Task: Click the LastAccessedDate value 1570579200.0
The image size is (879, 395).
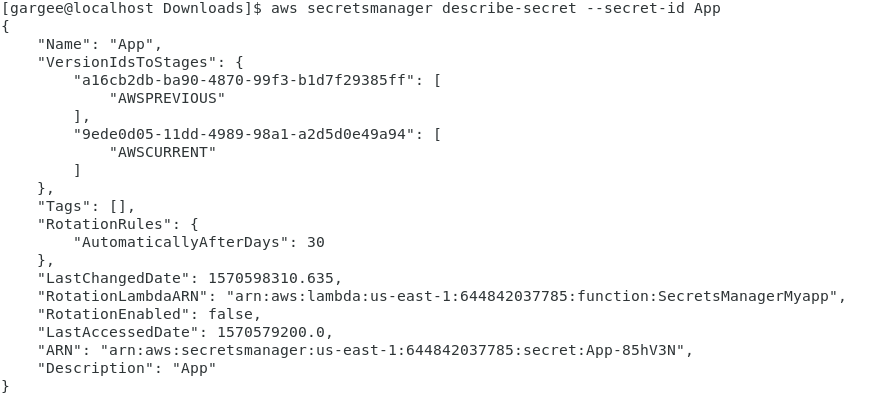Action: pos(271,332)
